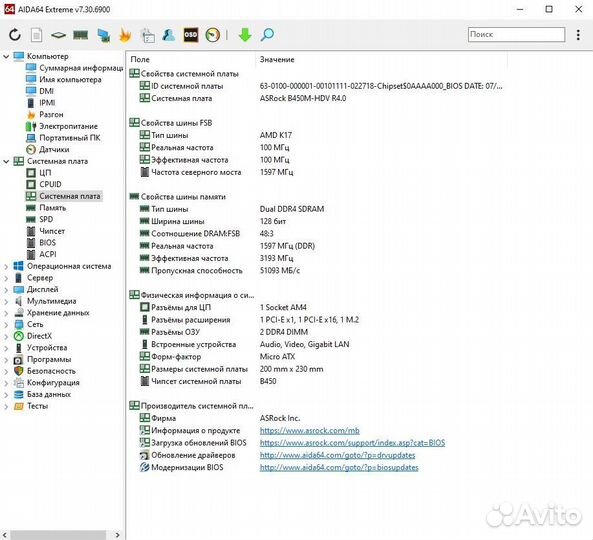Collapse the Системная плата tree node
Screen dimensions: 593x540
point(6,161)
